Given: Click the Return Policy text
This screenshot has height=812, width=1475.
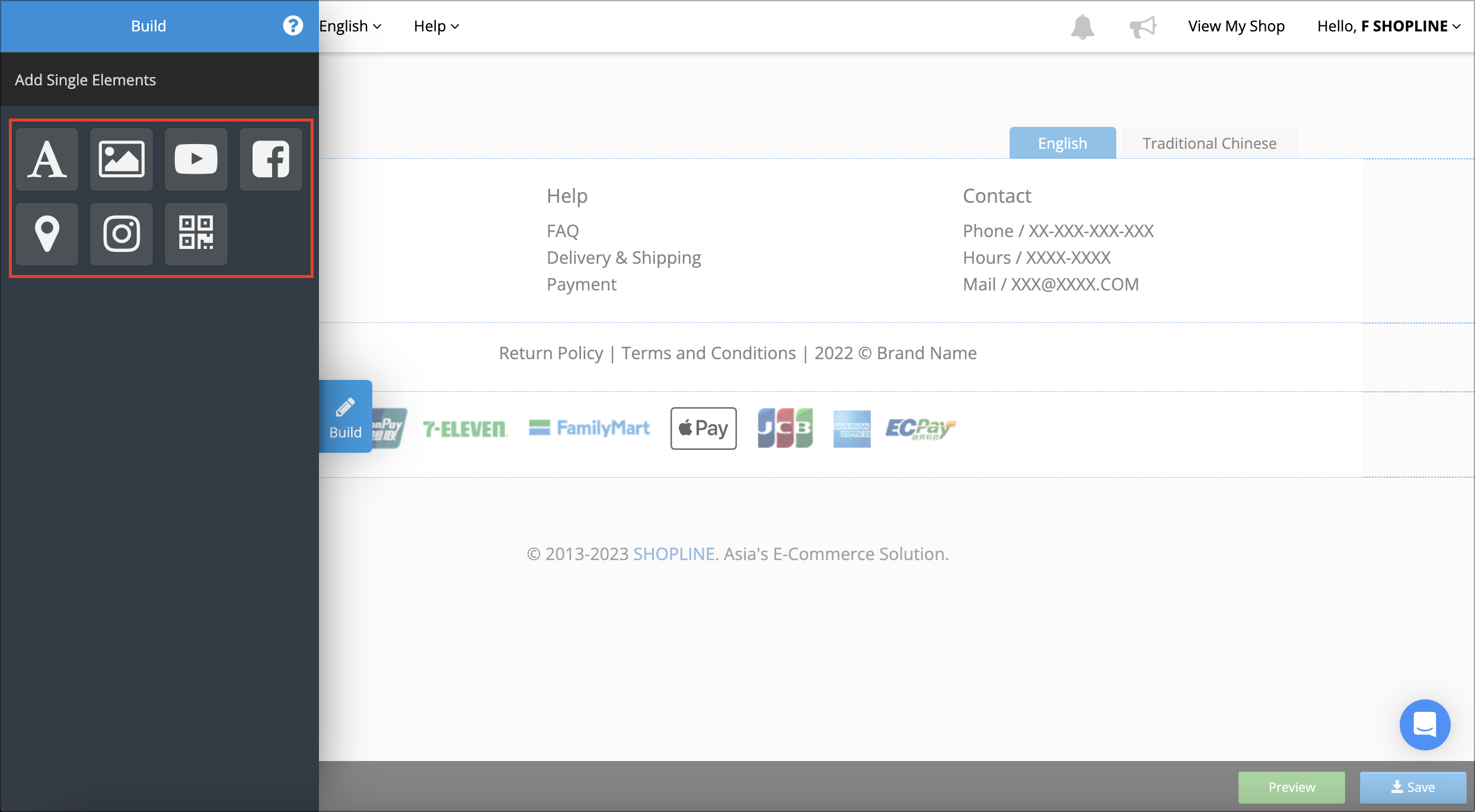Looking at the screenshot, I should (x=551, y=353).
